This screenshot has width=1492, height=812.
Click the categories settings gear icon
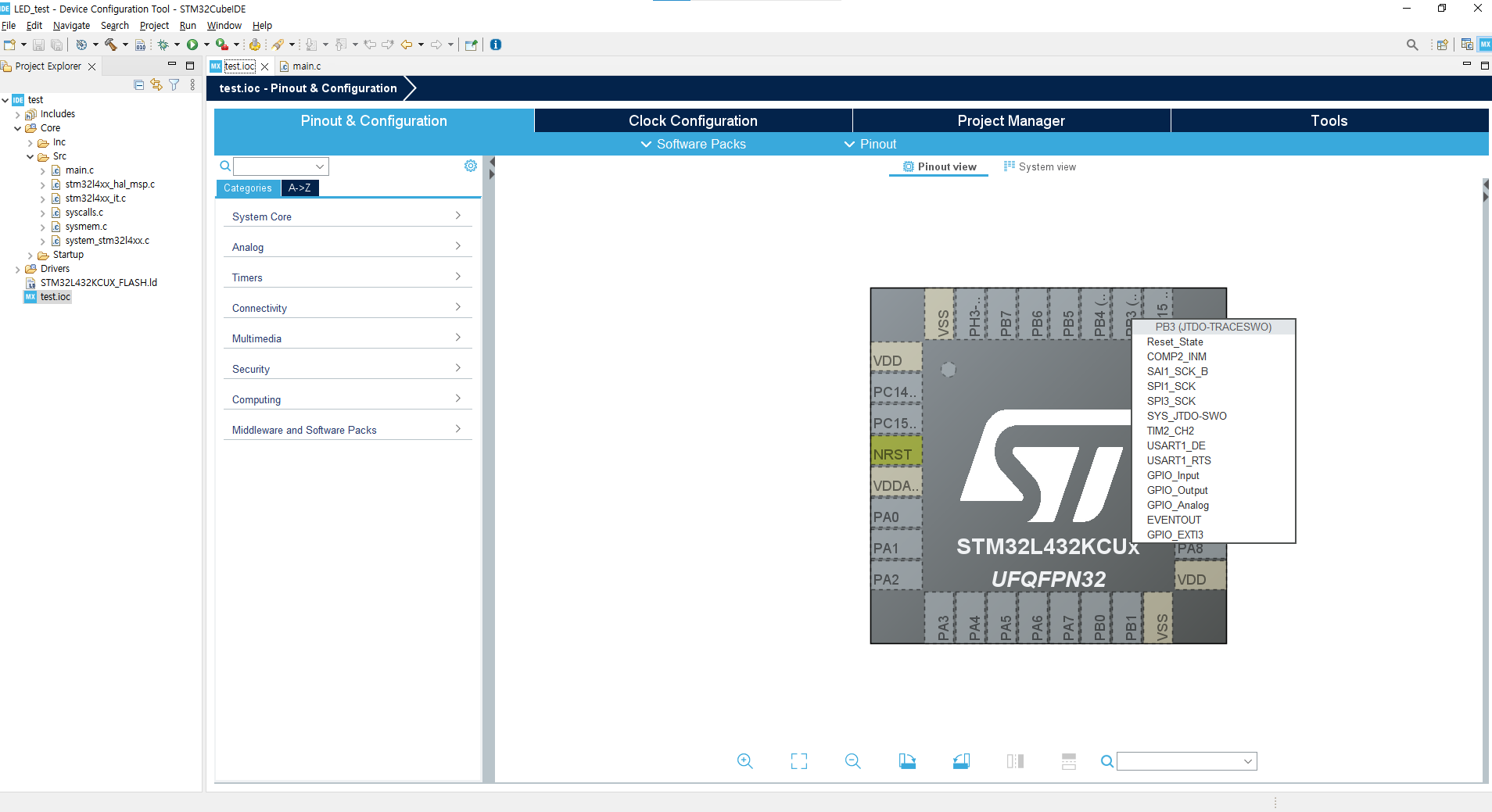(x=471, y=166)
